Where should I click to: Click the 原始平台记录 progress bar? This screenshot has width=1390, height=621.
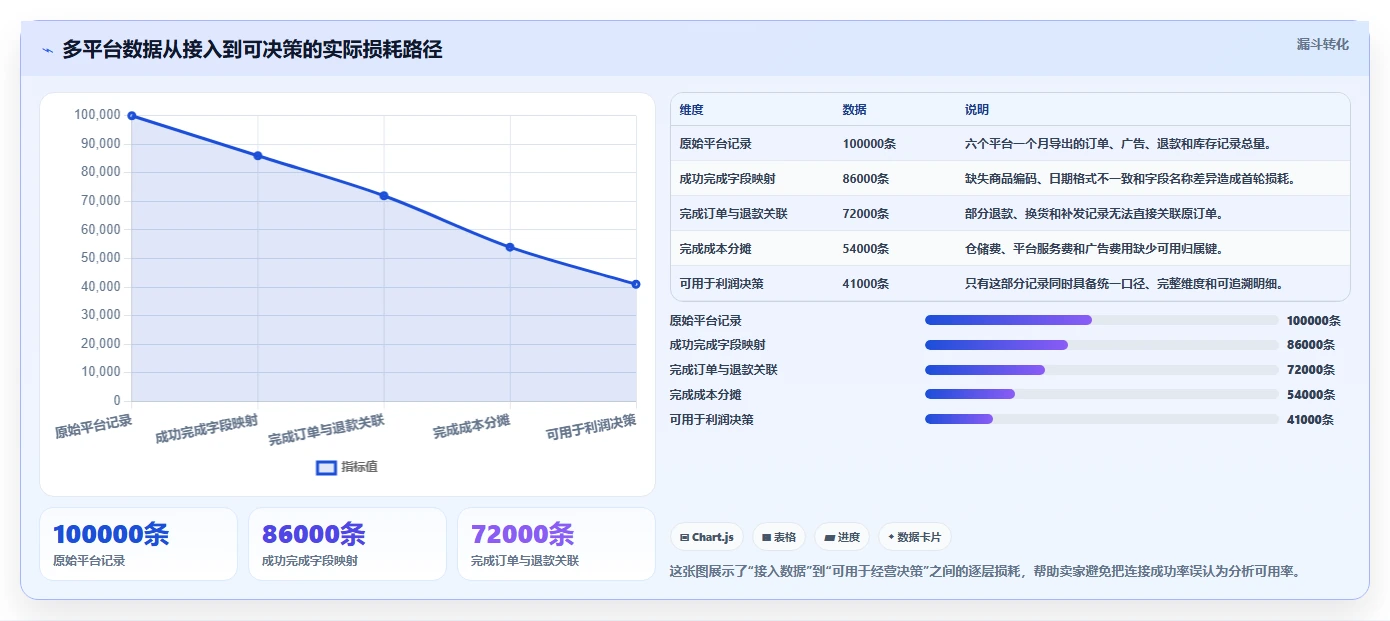click(1102, 320)
